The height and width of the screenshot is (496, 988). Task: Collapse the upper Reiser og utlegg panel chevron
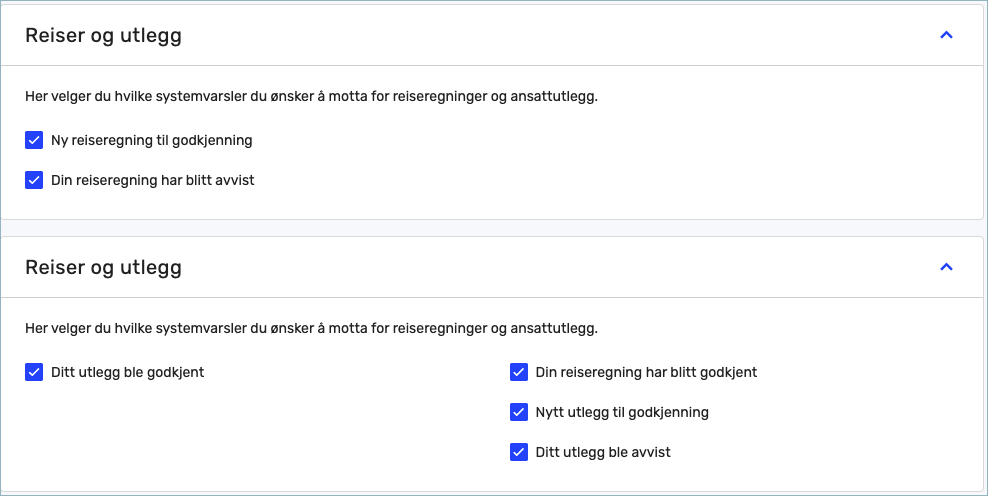pyautogui.click(x=946, y=35)
